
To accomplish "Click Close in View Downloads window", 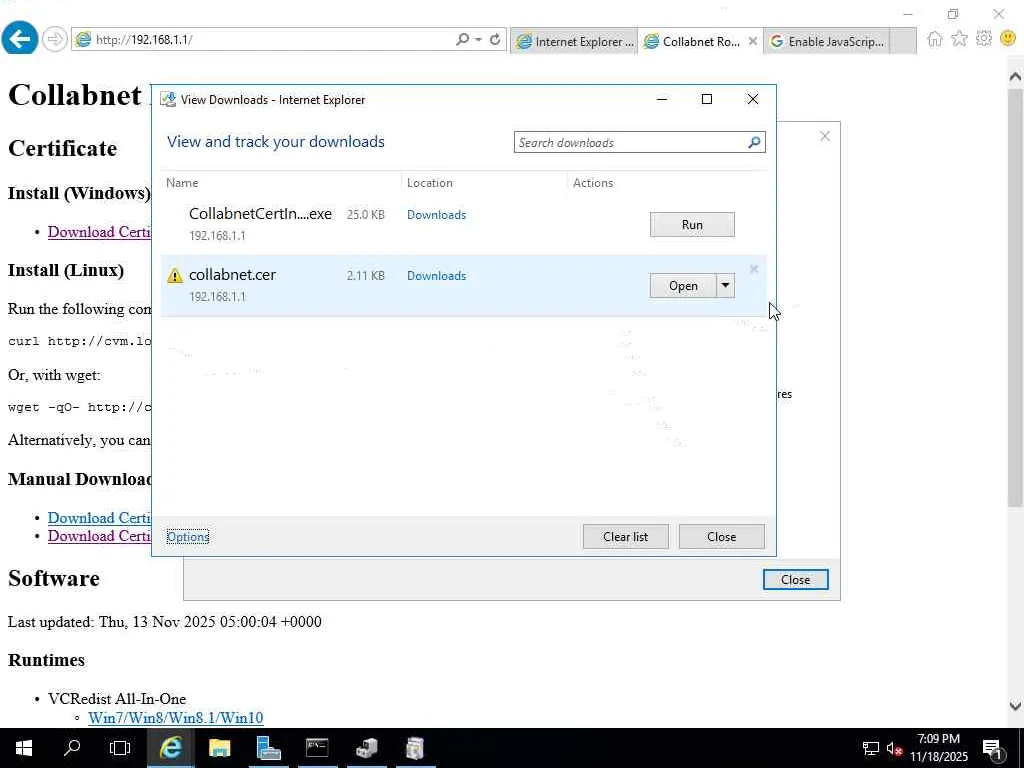I will coord(722,537).
